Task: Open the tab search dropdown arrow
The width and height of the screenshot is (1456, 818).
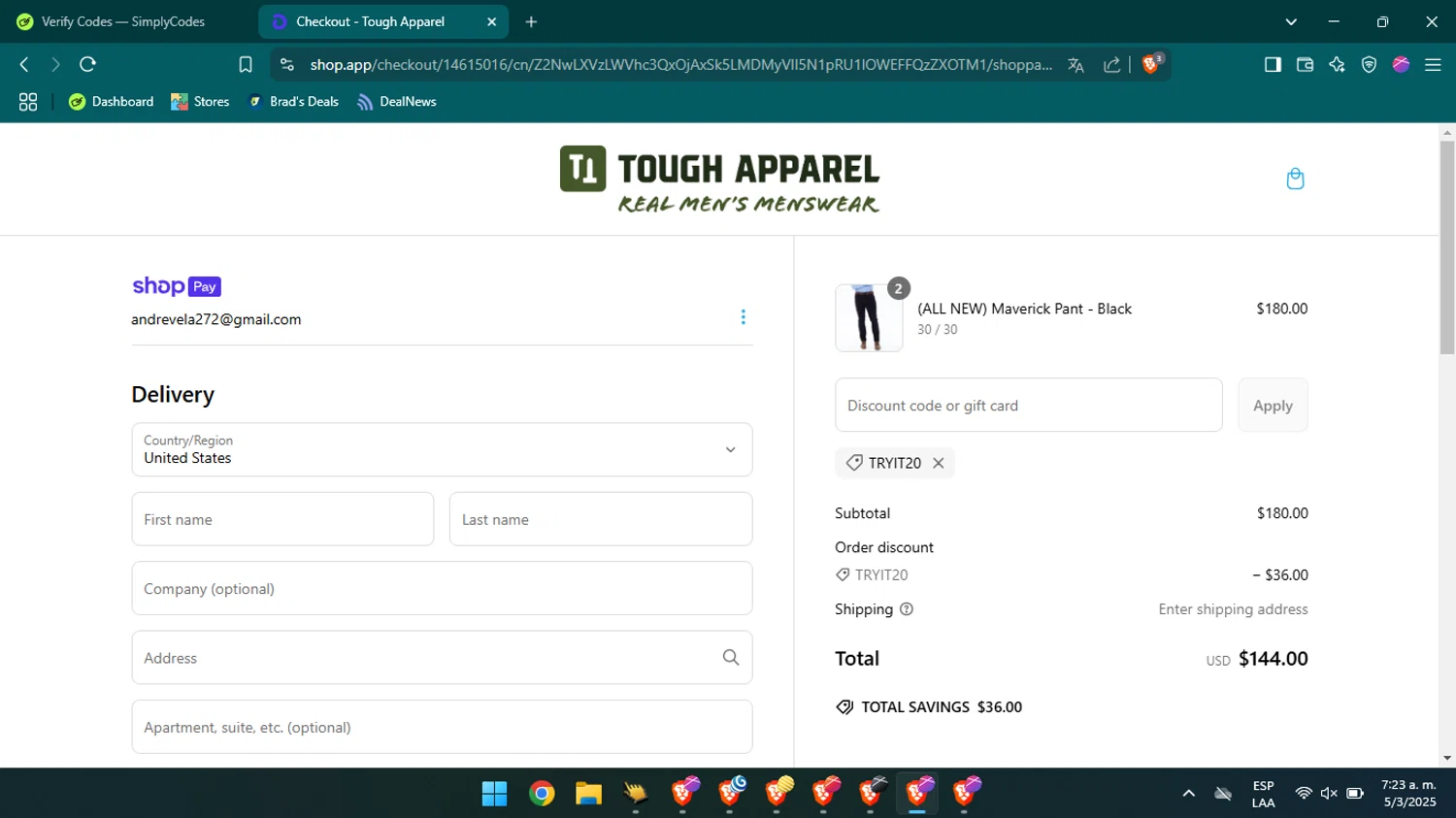Action: [x=1291, y=21]
